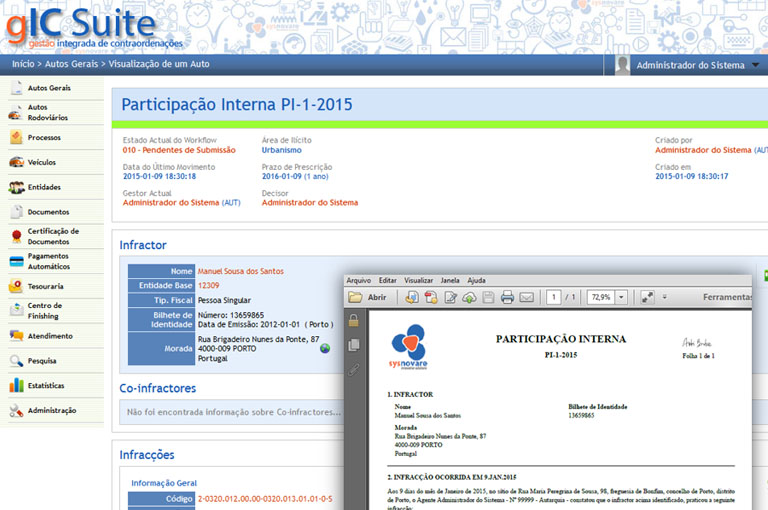
Task: Toggle fullscreen read mode icon in PDF viewer
Action: pos(648,297)
